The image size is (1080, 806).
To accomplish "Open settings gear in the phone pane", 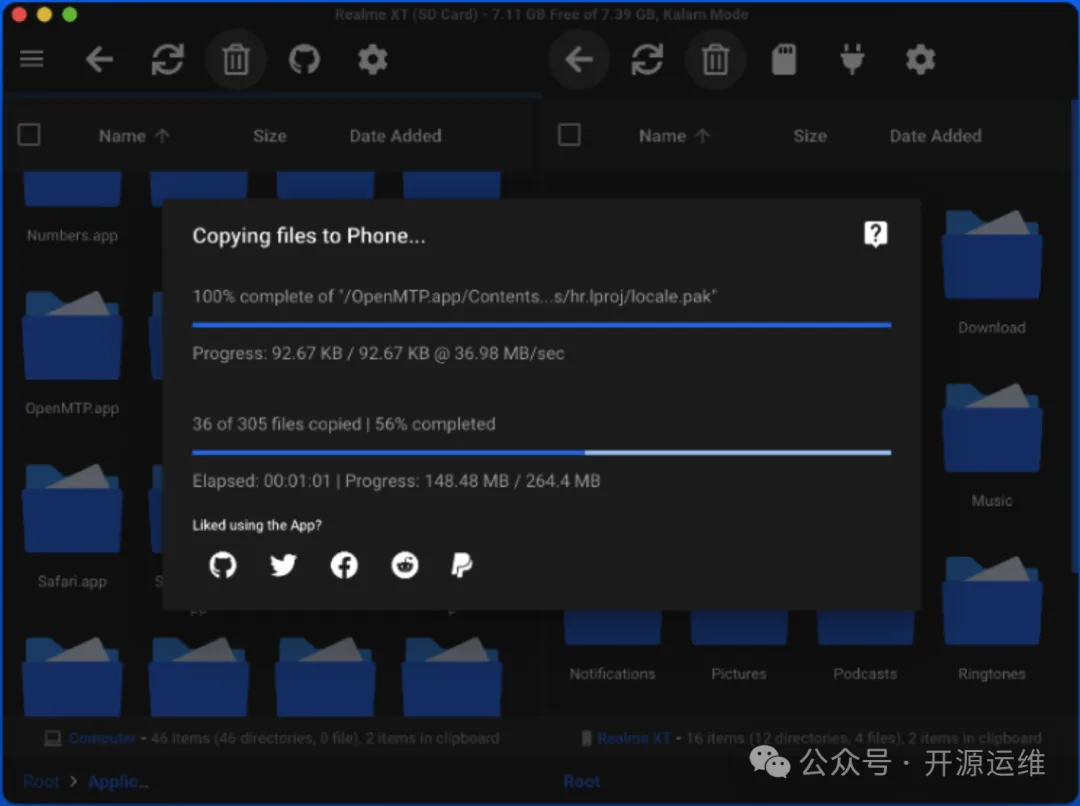I will coord(920,60).
